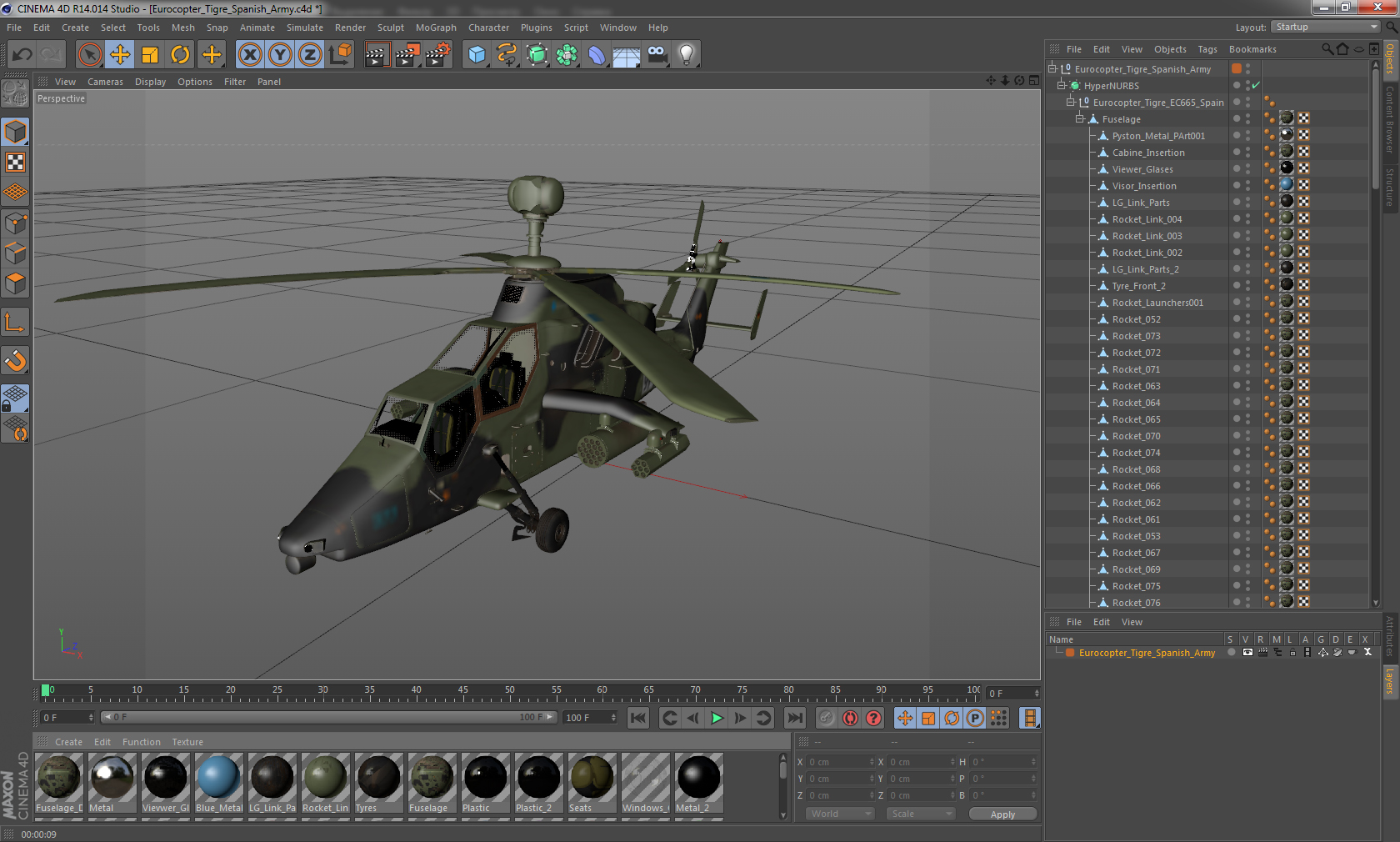The height and width of the screenshot is (842, 1400).
Task: Toggle Z axis lock
Action: (x=310, y=55)
